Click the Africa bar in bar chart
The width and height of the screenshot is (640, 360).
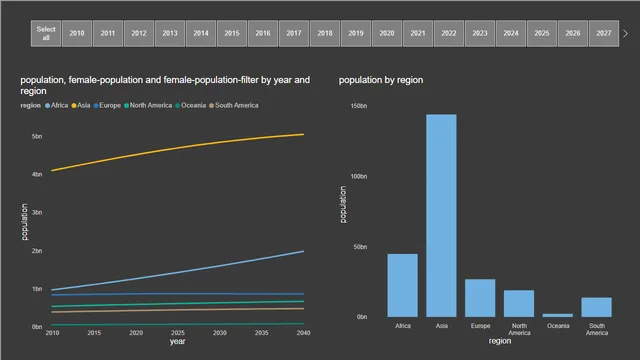tap(402, 285)
